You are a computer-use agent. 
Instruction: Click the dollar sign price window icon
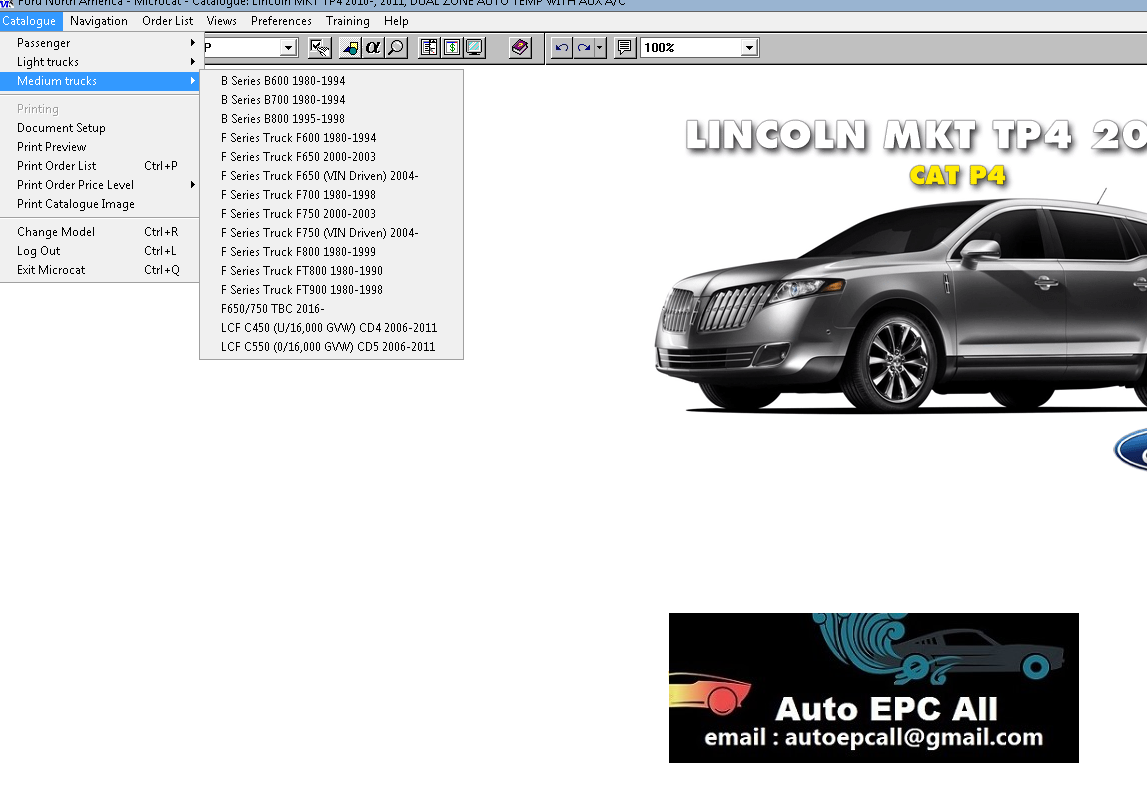[x=452, y=48]
